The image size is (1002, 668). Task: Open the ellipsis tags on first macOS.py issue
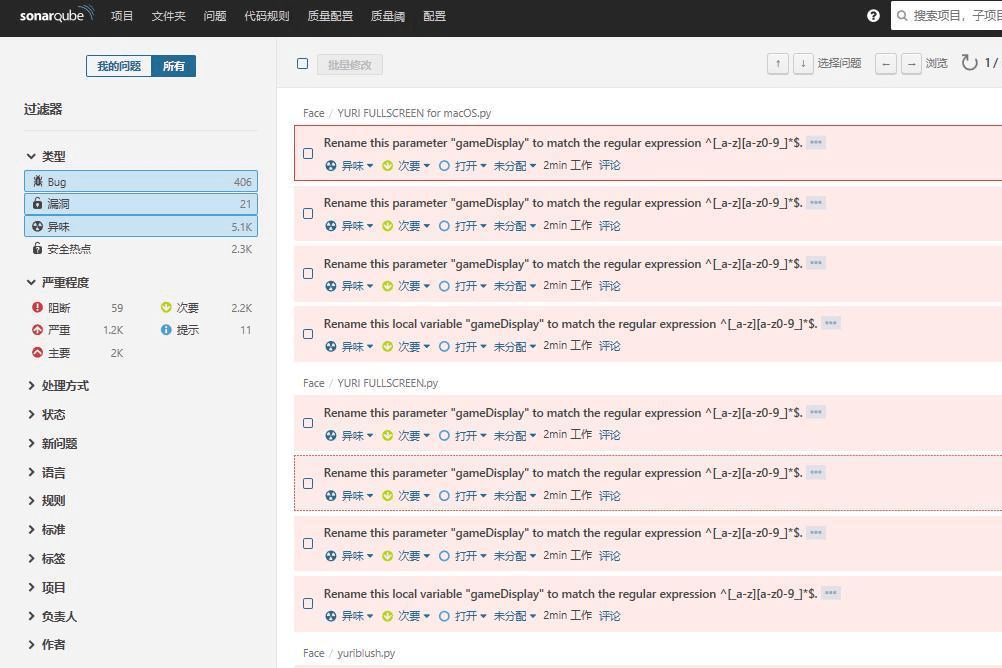tap(816, 143)
